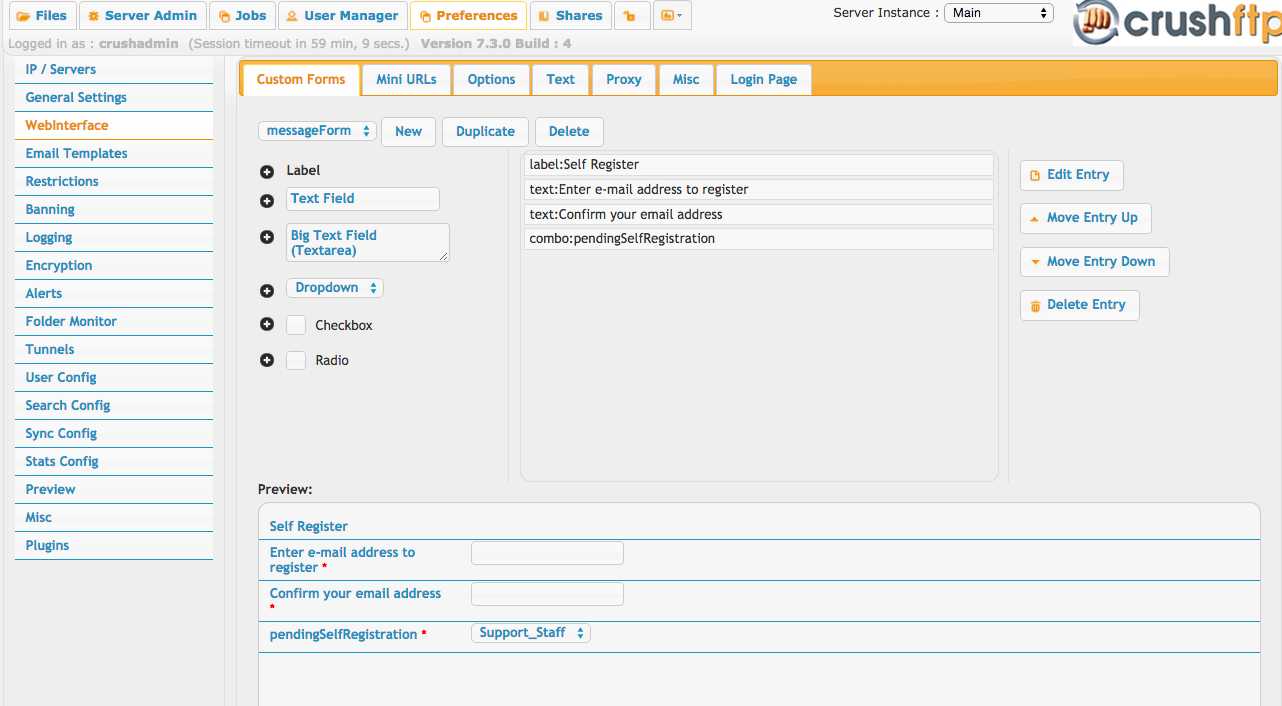Click the Confirm your email address input

(x=547, y=594)
